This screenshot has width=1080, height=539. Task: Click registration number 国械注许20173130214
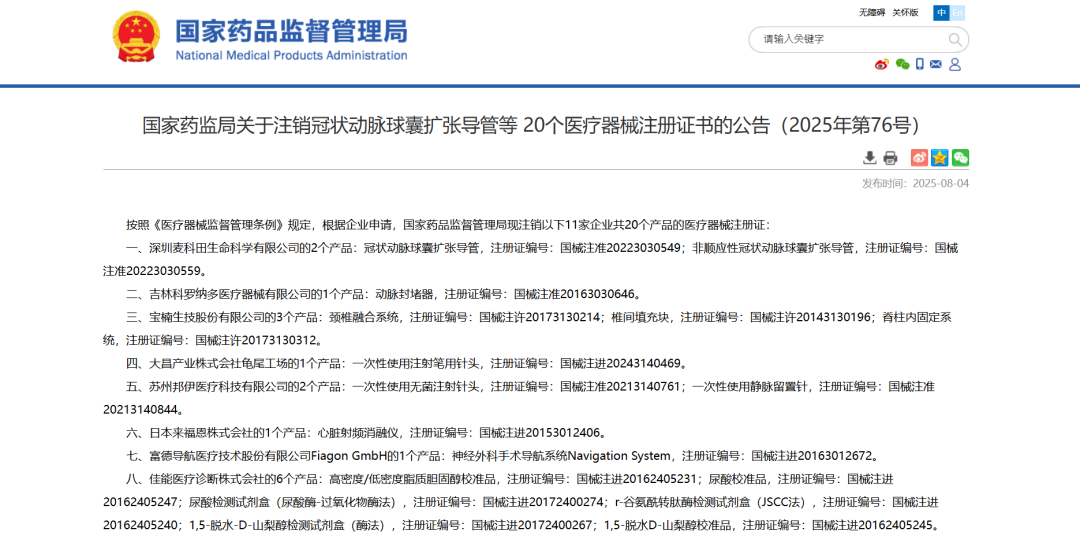point(540,317)
